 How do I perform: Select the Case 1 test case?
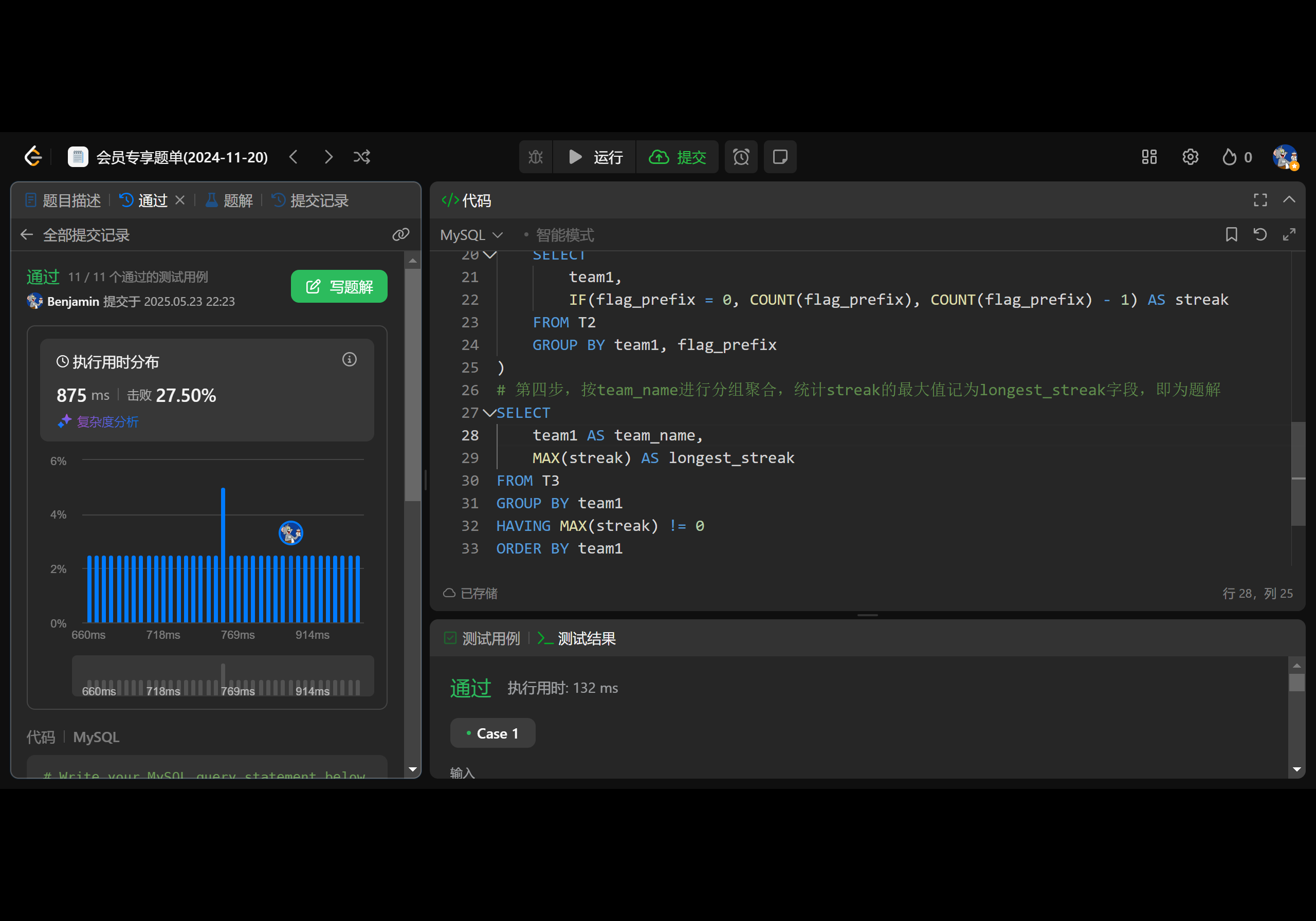(492, 733)
